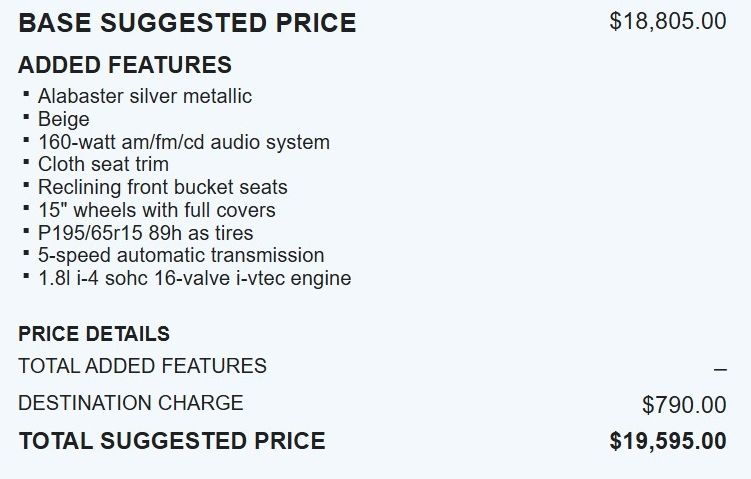The image size is (751, 479).
Task: Click the 5-speed automatic transmission item
Action: (181, 255)
